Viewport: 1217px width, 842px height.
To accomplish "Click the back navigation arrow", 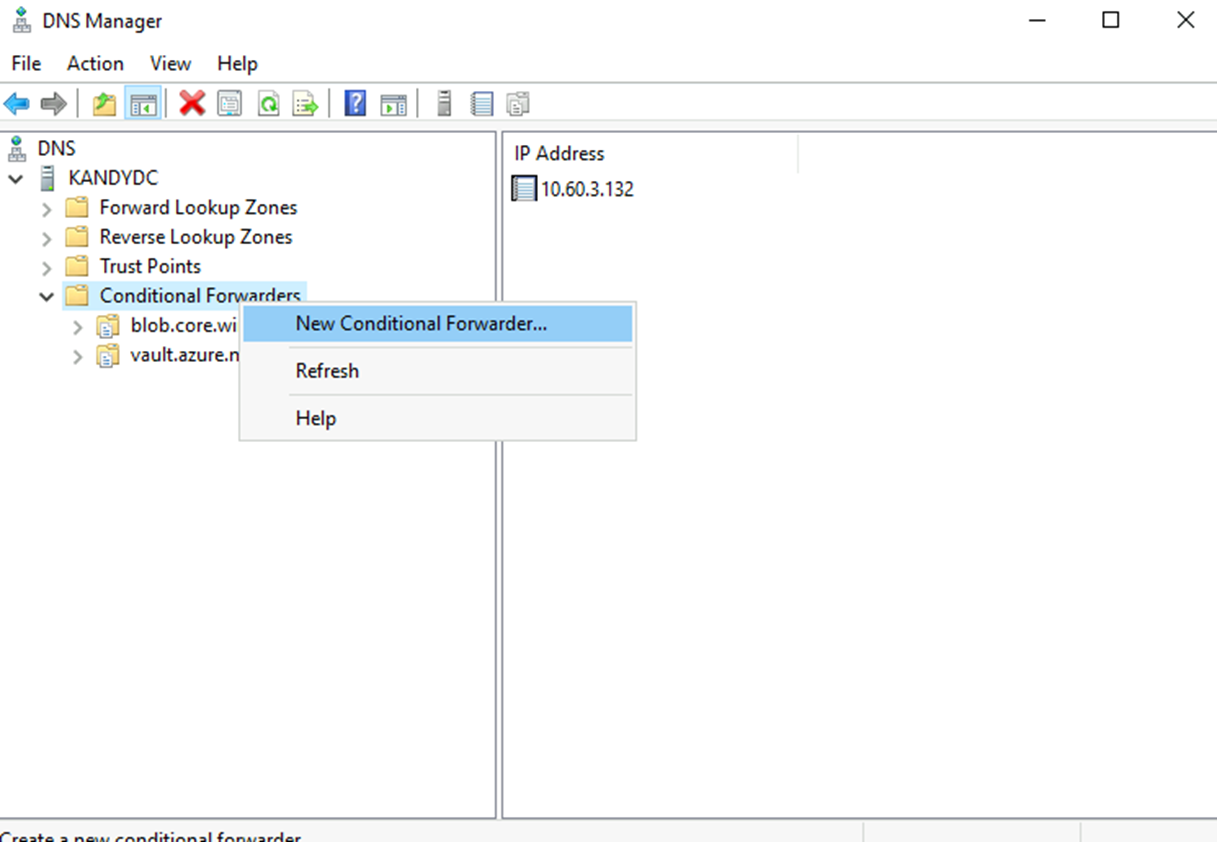I will click(17, 102).
